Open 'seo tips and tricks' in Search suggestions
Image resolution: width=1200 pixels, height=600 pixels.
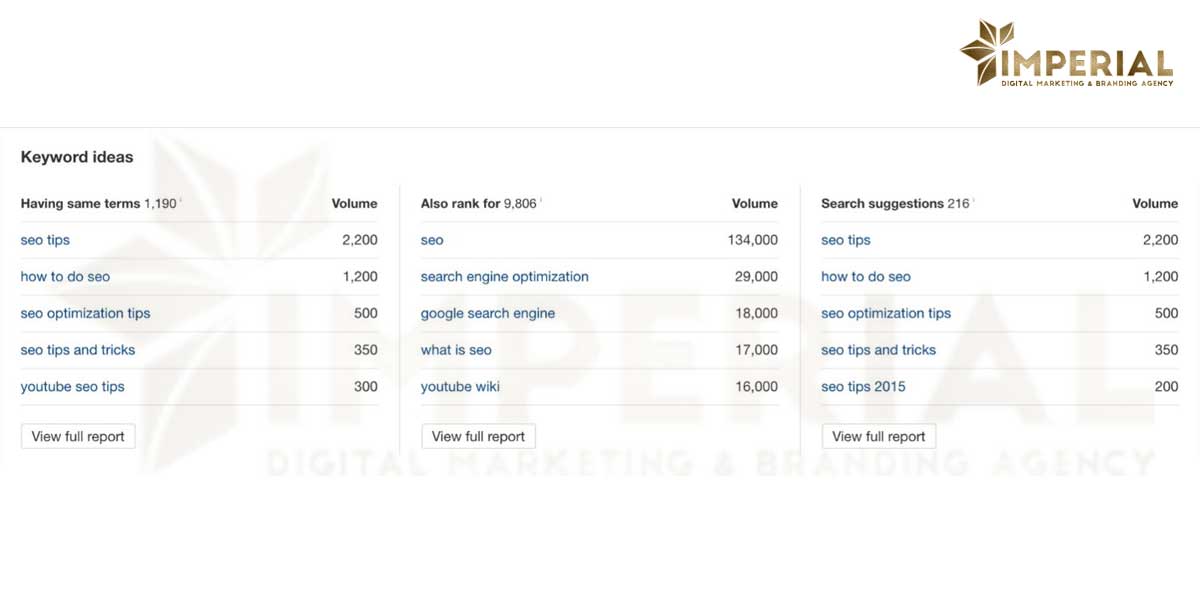(878, 350)
